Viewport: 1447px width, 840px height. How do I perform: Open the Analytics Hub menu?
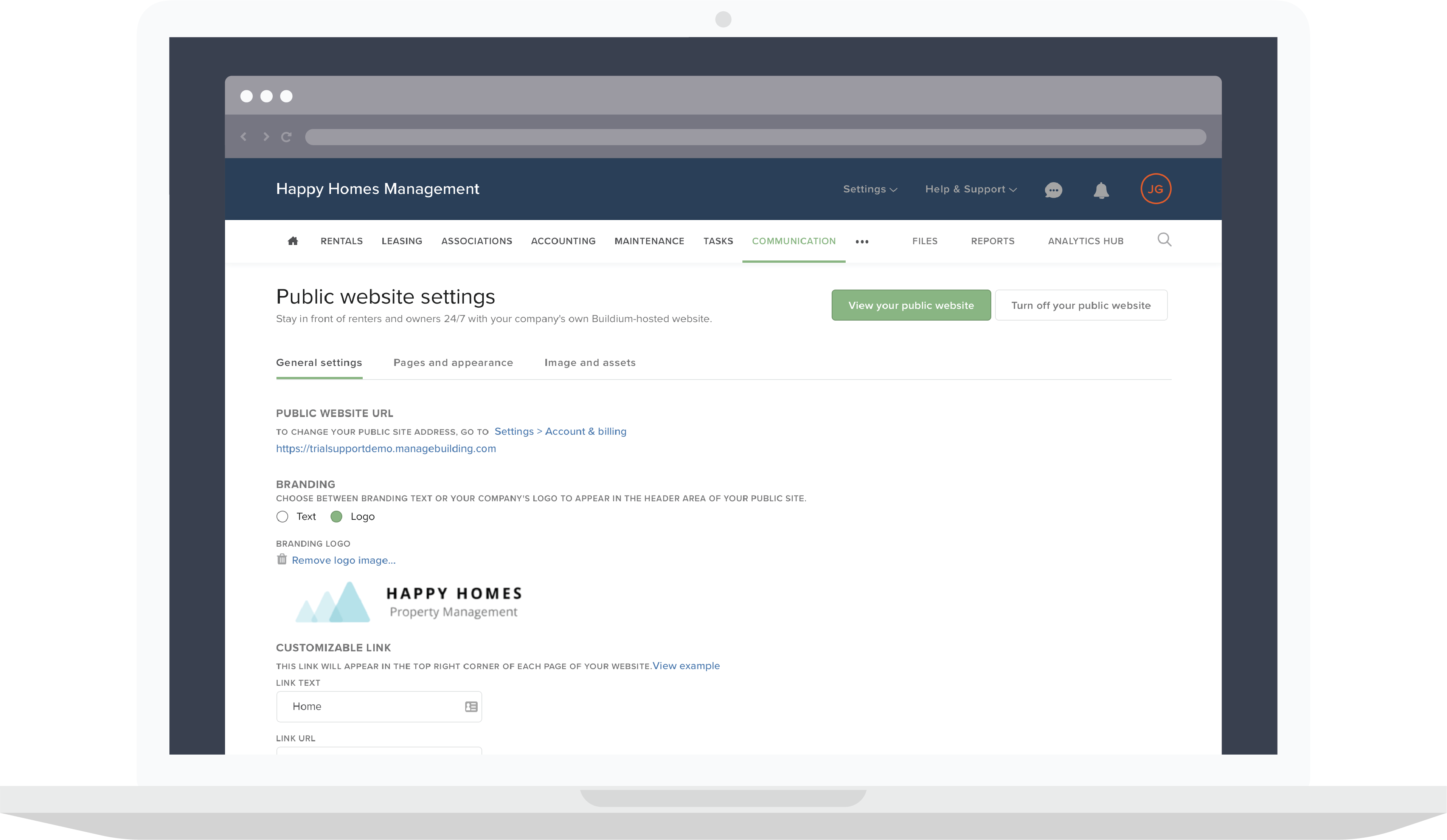(x=1085, y=241)
